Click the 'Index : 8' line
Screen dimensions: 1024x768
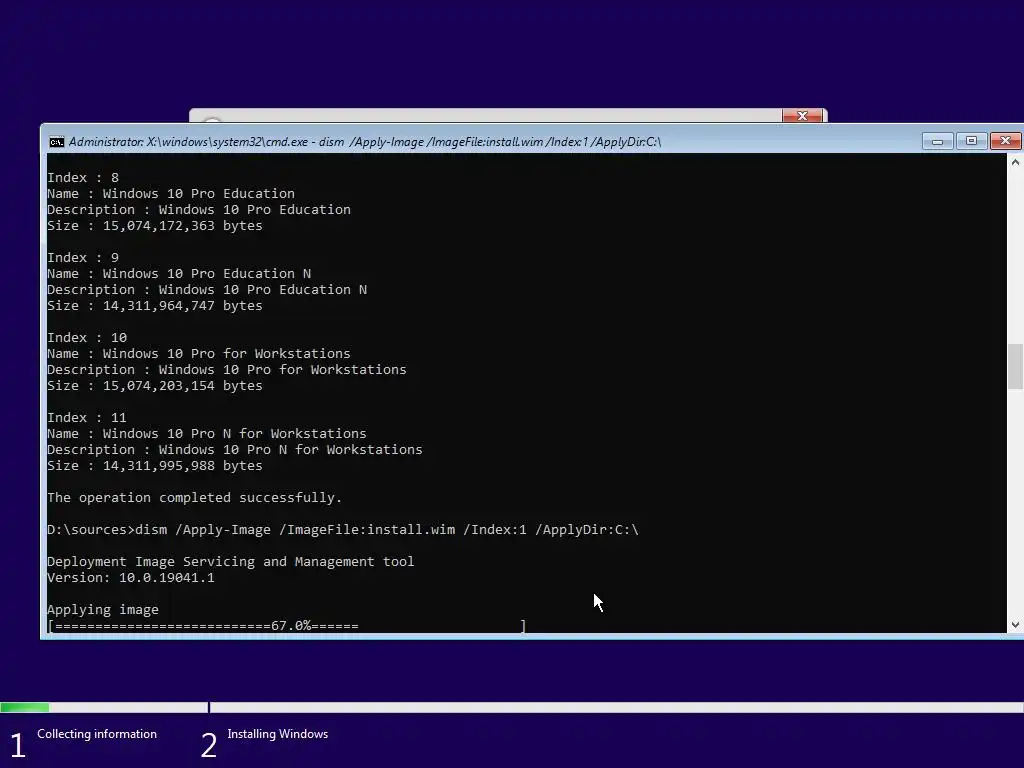point(83,178)
